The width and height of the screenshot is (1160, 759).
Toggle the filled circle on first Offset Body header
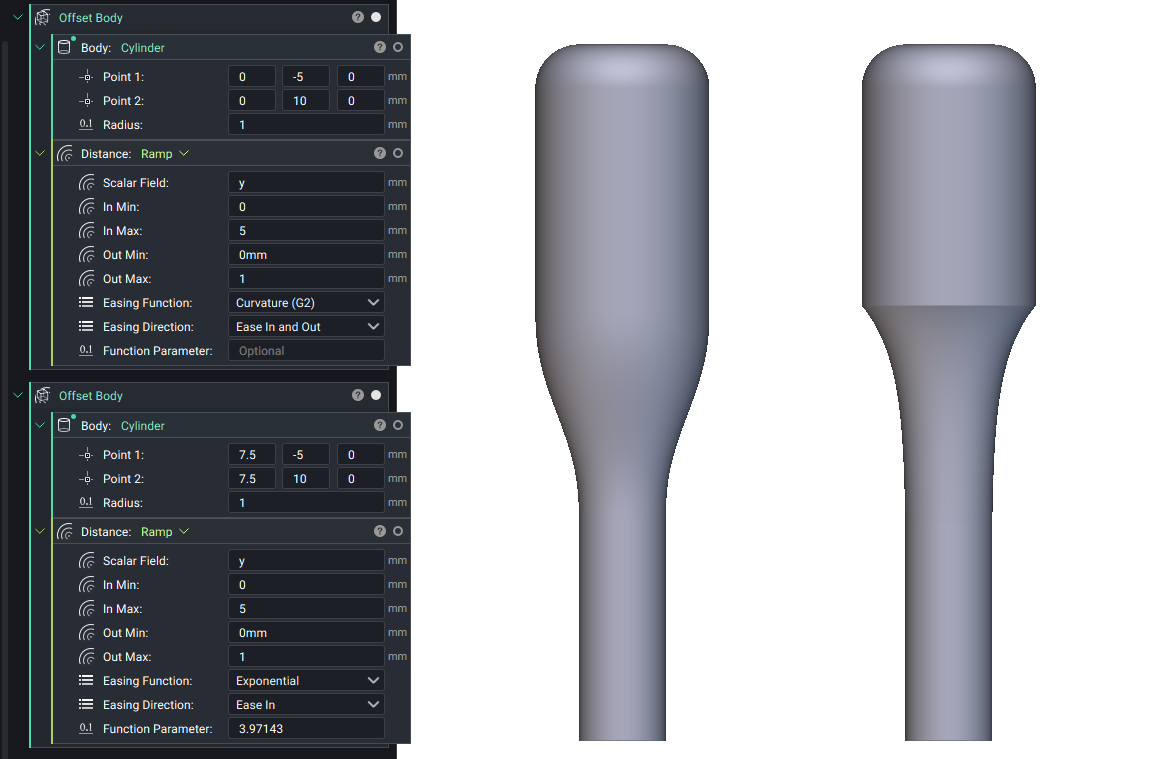point(376,17)
